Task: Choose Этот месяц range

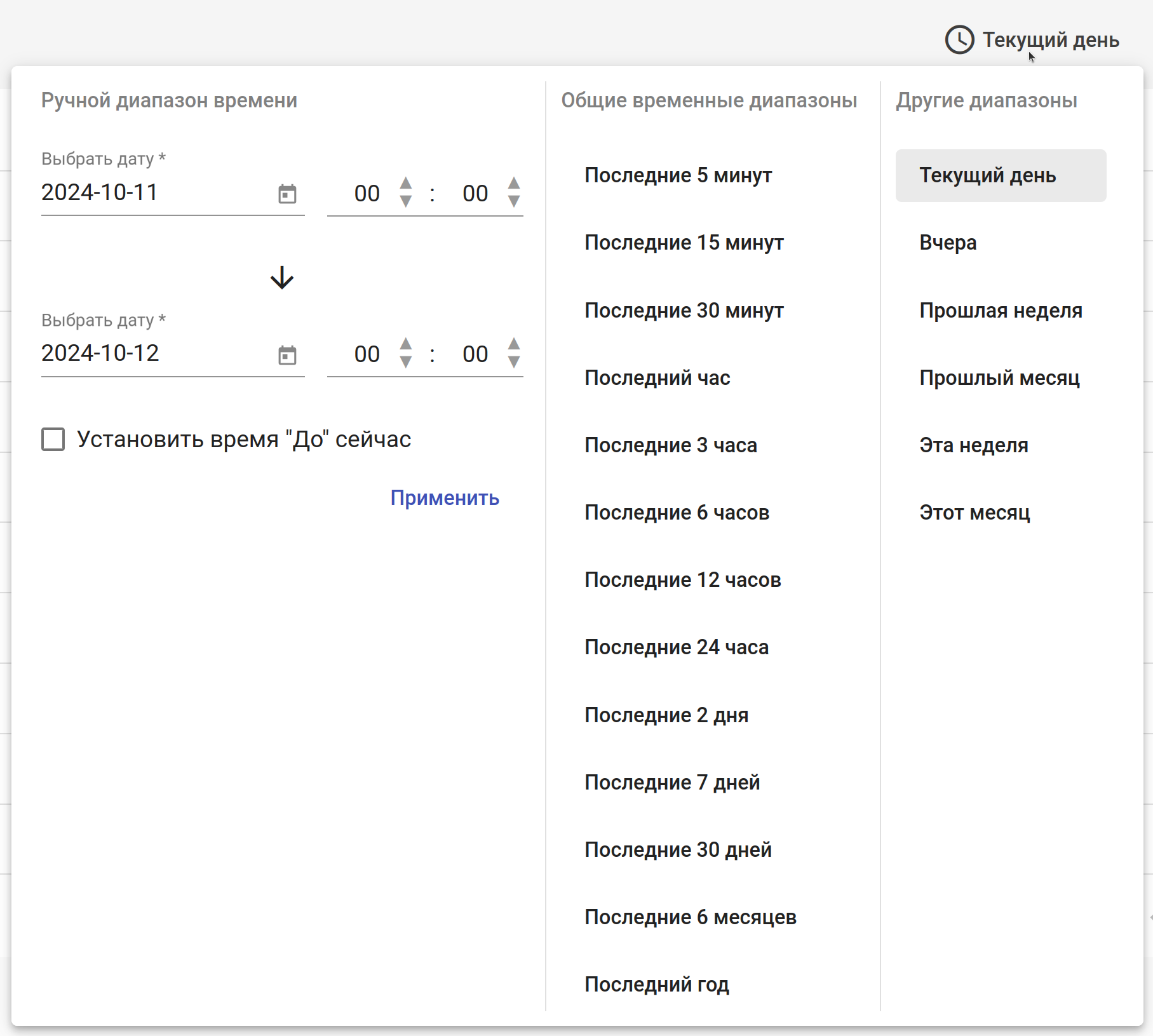Action: [974, 513]
